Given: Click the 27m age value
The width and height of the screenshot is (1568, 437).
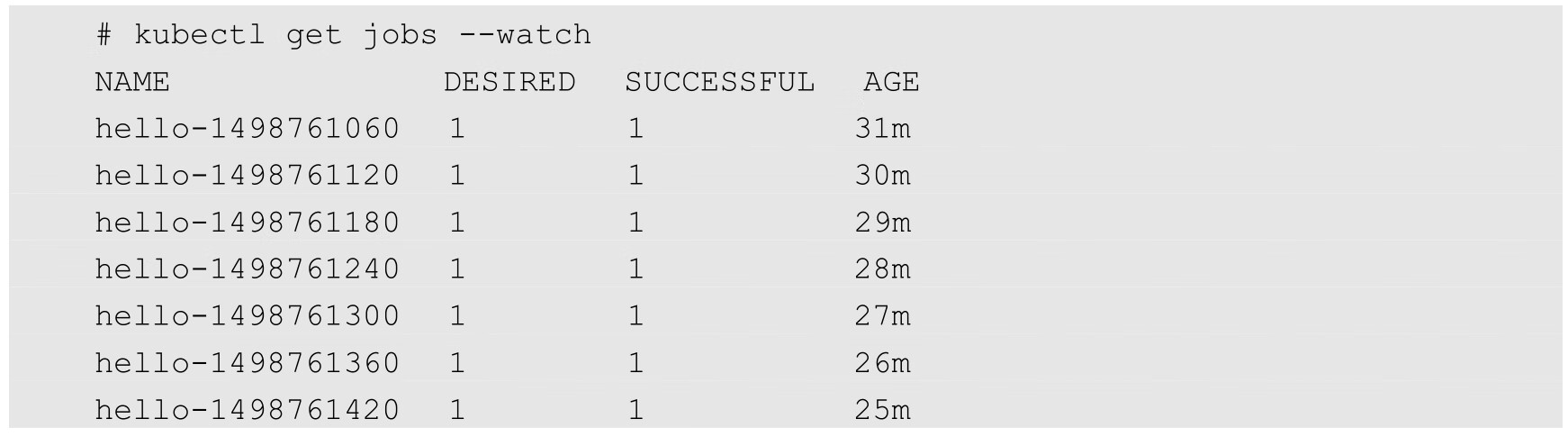Looking at the screenshot, I should [882, 316].
